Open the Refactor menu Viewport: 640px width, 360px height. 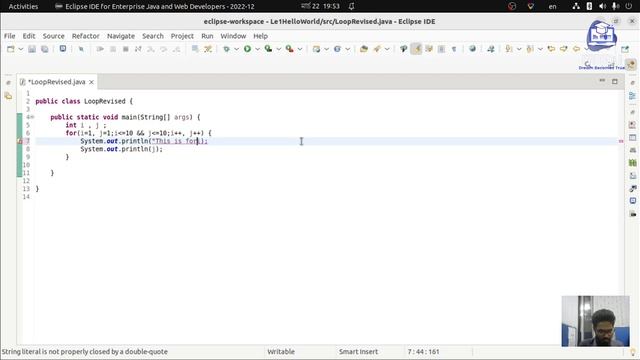pos(86,36)
